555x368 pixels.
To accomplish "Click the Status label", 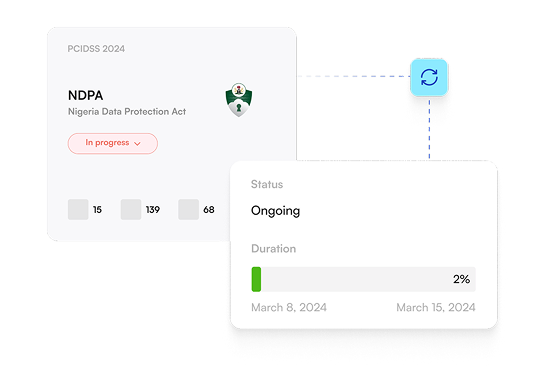I will (x=267, y=184).
